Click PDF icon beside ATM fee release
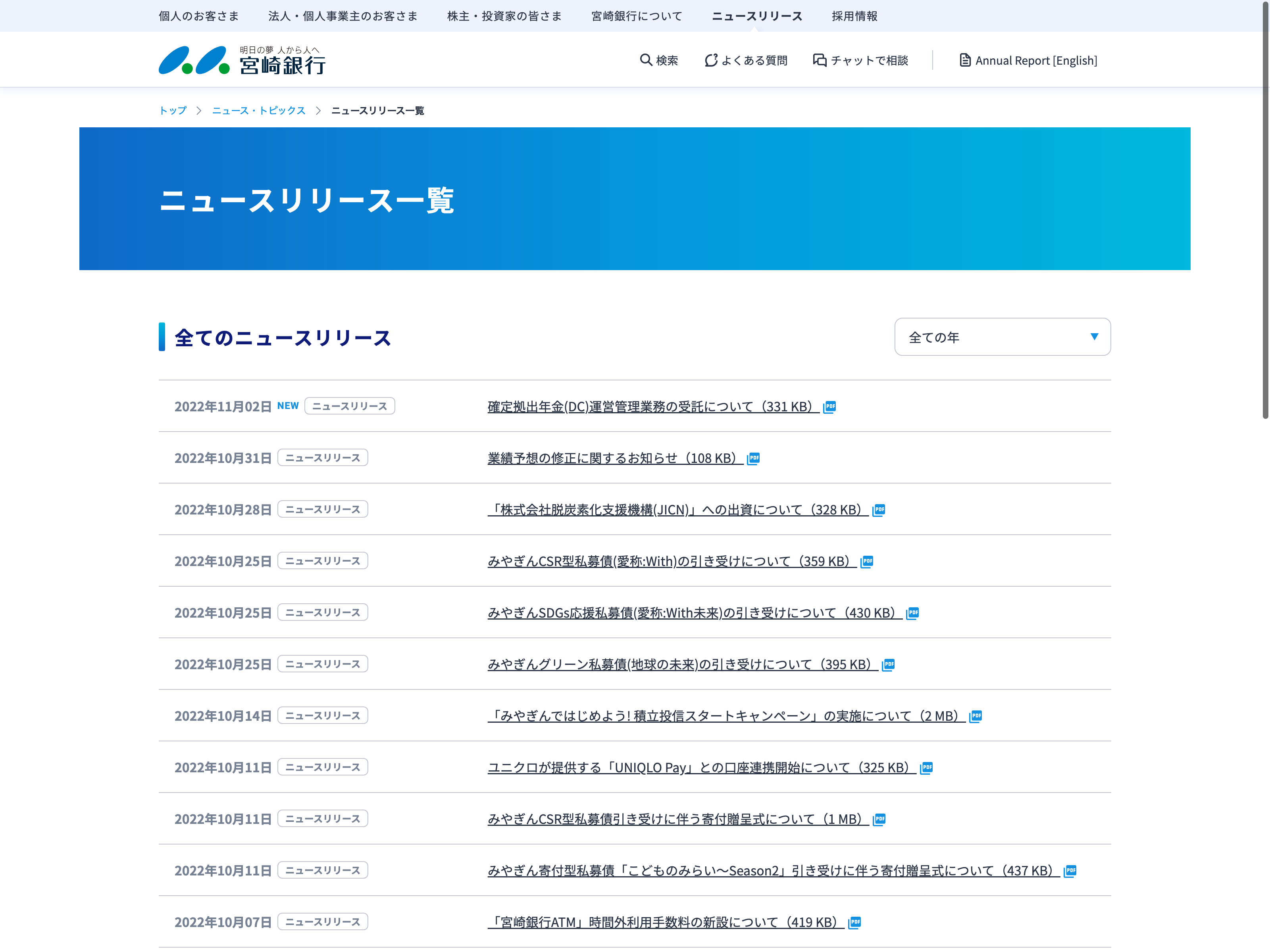The image size is (1270, 952). 854,922
